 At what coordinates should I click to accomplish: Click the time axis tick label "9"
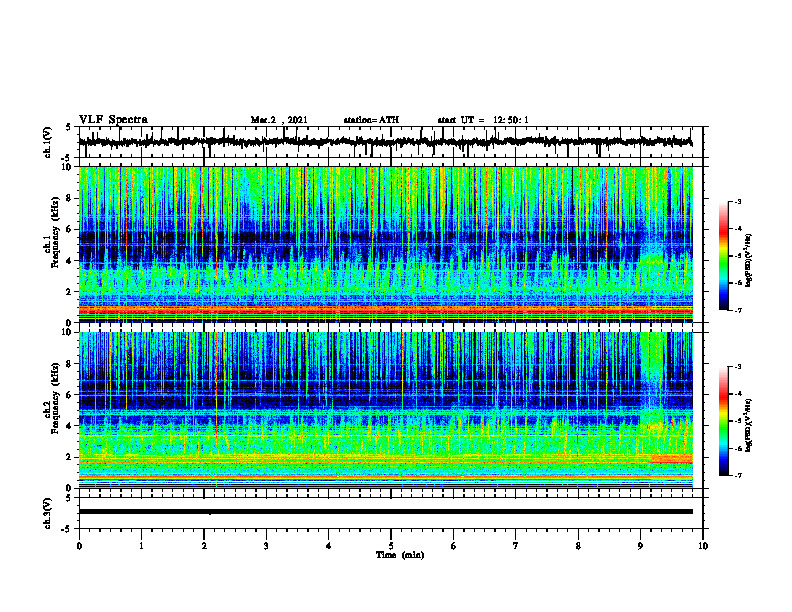[x=640, y=546]
